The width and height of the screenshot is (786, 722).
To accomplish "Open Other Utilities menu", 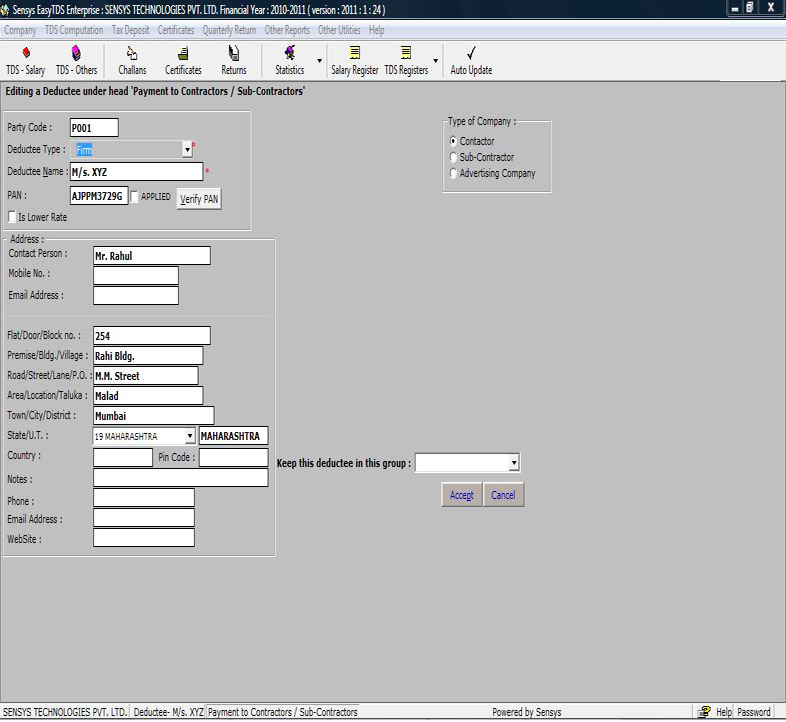I will pyautogui.click(x=339, y=30).
